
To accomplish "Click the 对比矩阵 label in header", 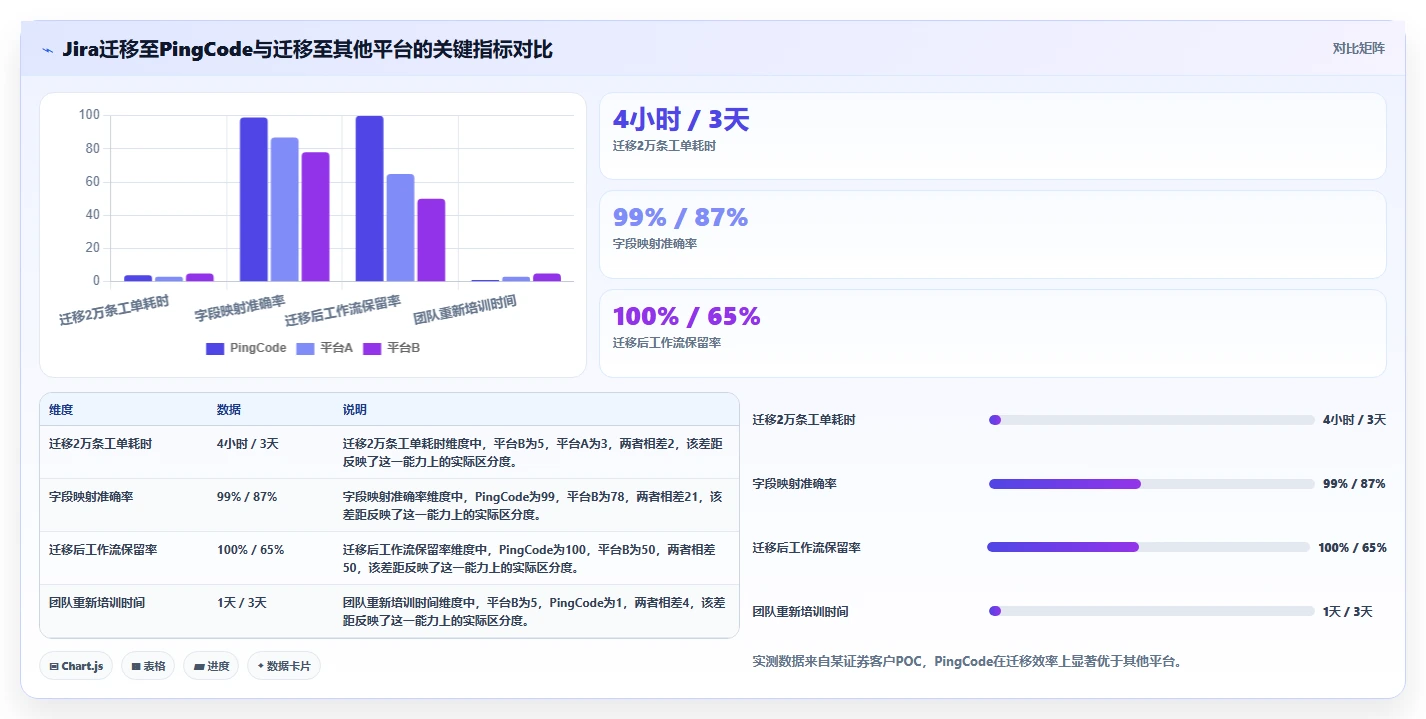I will 1358,48.
